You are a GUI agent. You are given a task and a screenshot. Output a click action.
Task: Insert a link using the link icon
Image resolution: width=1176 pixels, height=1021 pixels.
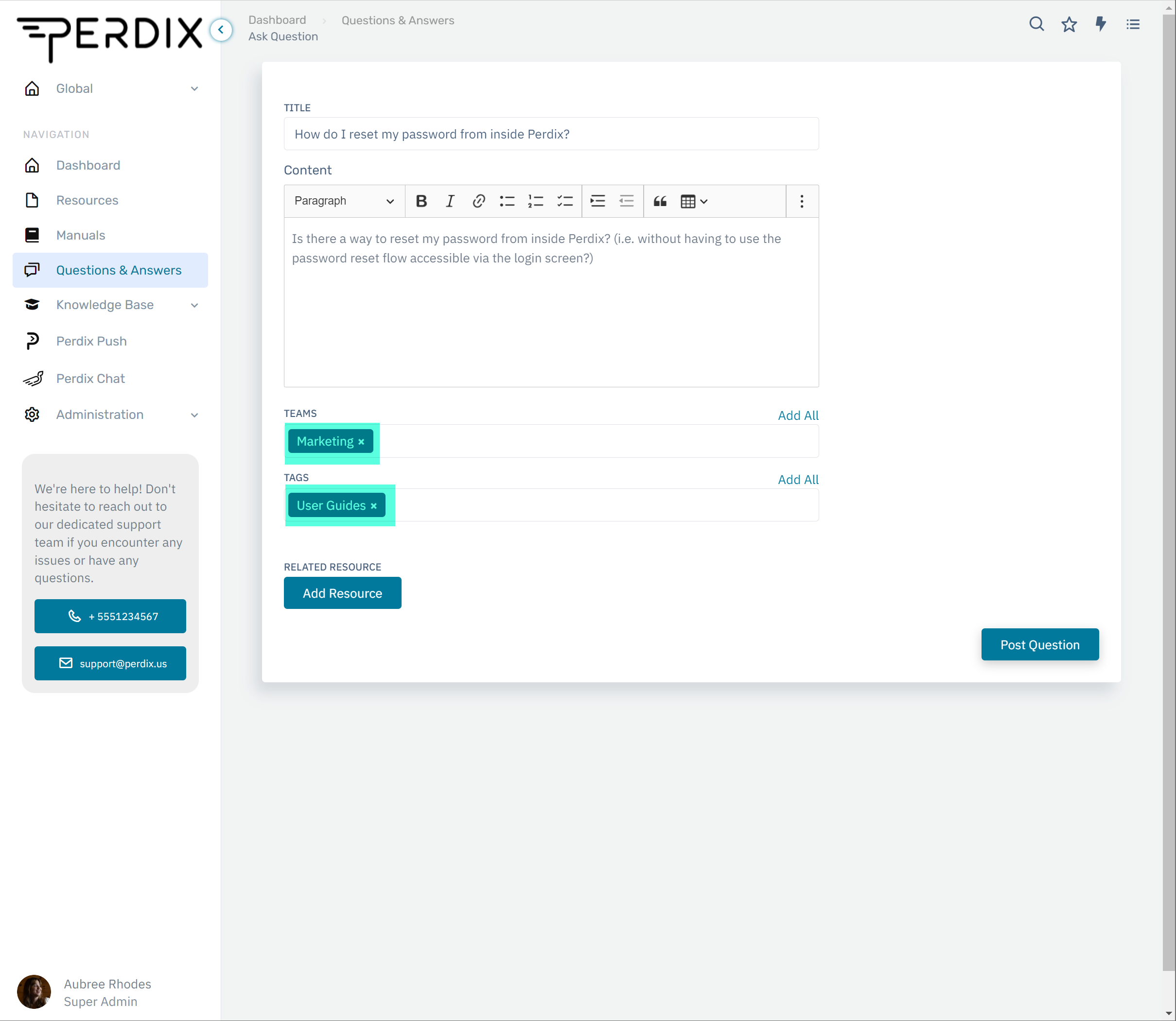479,201
